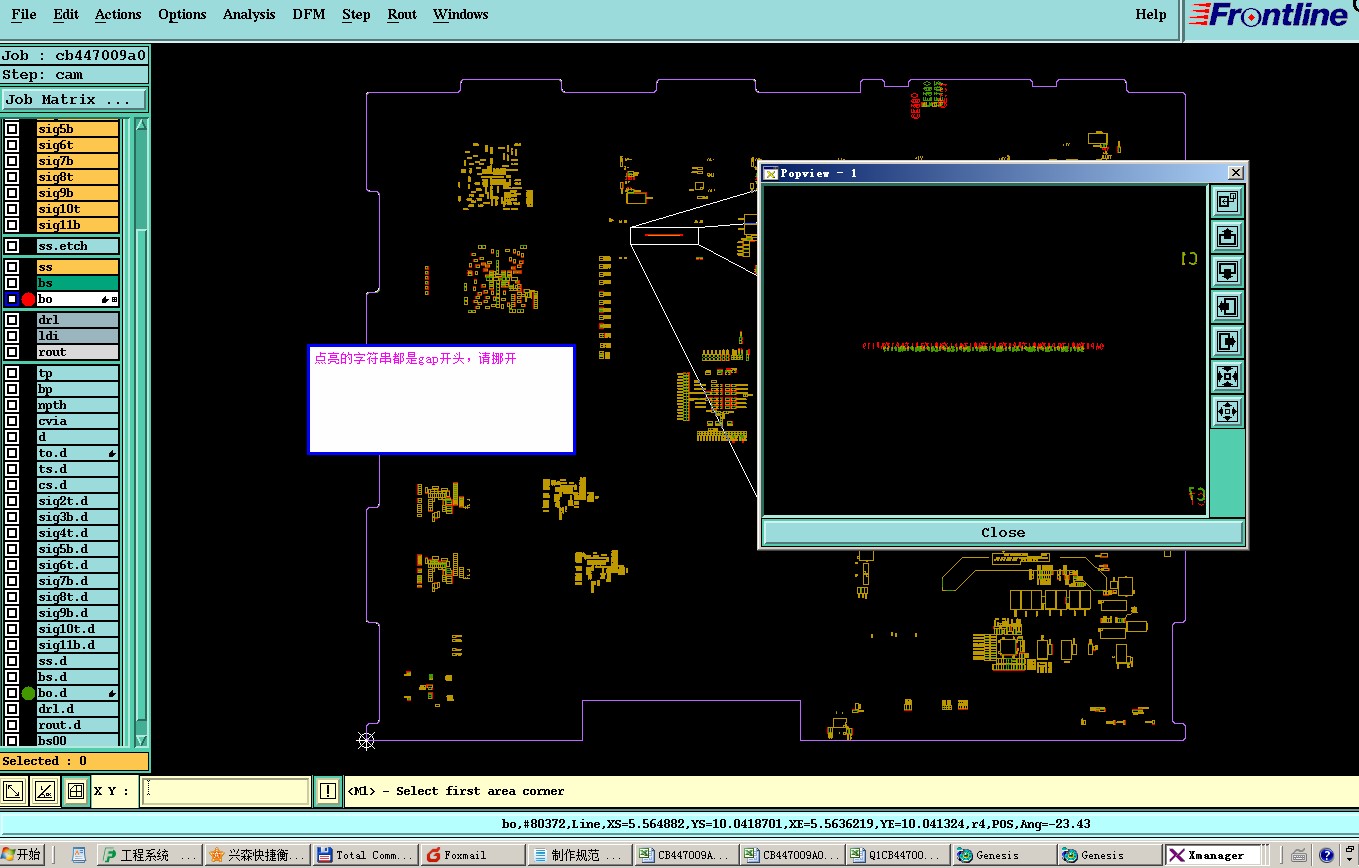Click the pan right arrow in Popview

tap(1227, 342)
